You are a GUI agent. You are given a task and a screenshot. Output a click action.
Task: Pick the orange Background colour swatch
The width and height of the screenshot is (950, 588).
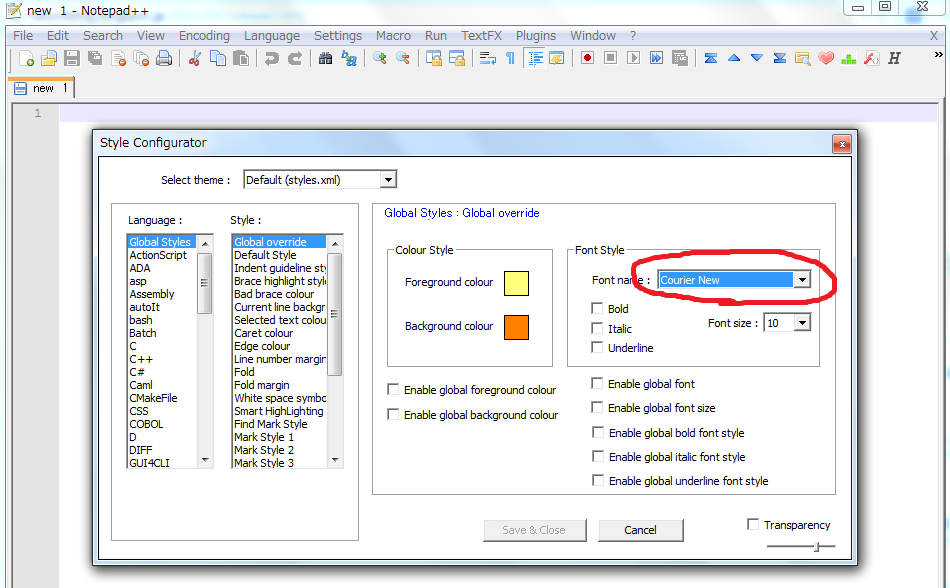[516, 327]
